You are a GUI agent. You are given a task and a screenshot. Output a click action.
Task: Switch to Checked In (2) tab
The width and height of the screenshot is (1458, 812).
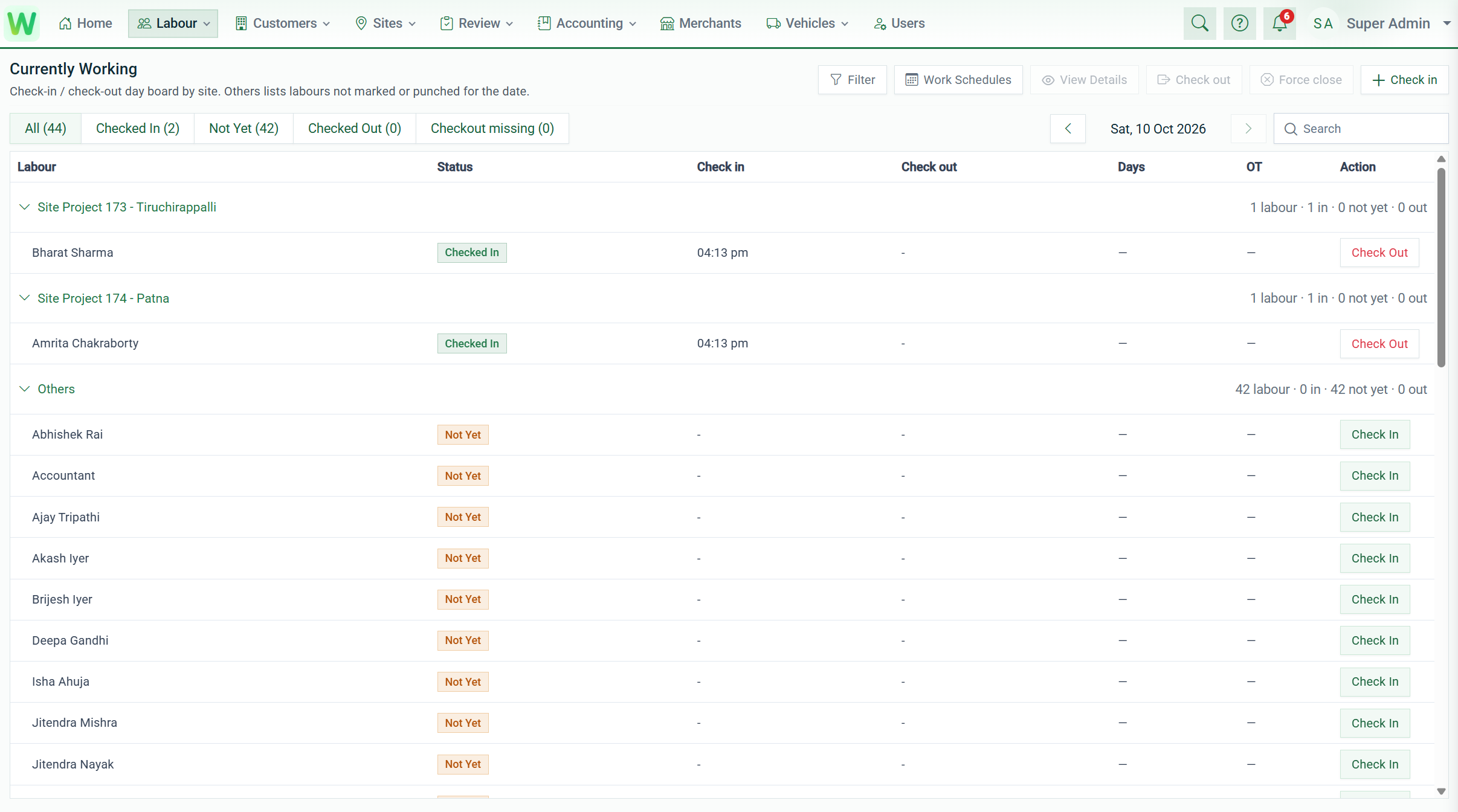tap(138, 129)
